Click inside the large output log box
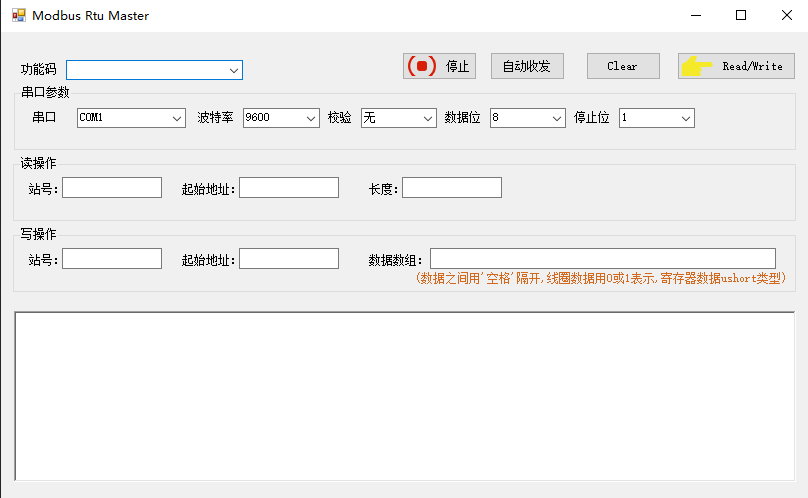808x498 pixels. [x=405, y=396]
